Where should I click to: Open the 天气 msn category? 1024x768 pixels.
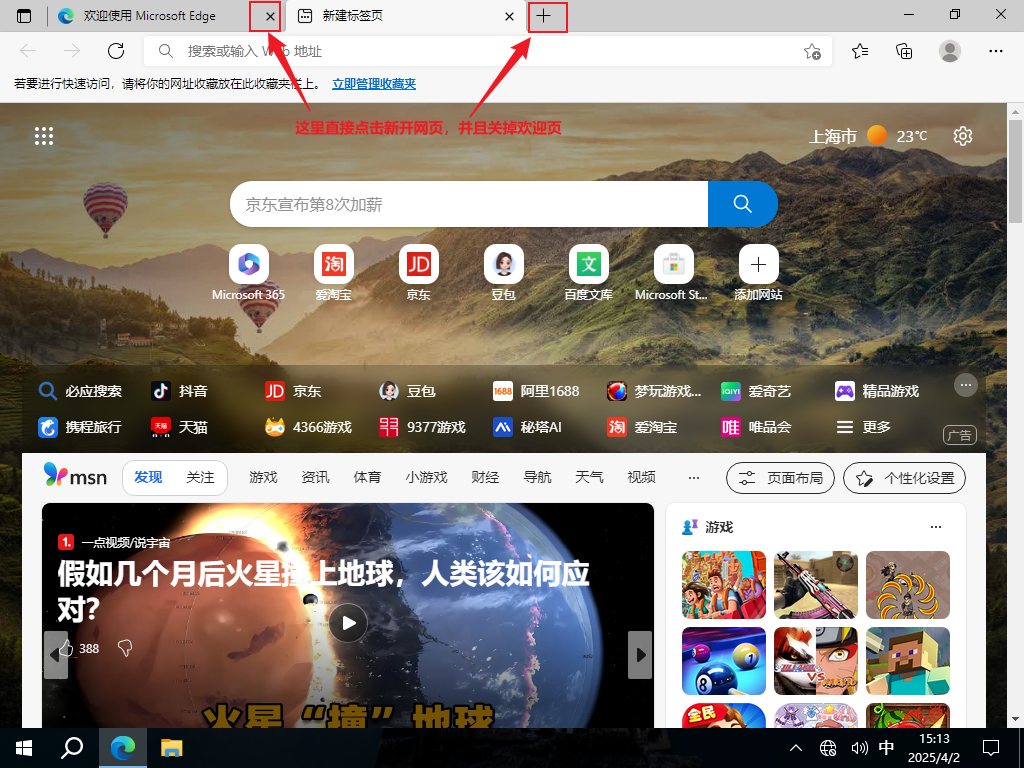click(x=589, y=477)
